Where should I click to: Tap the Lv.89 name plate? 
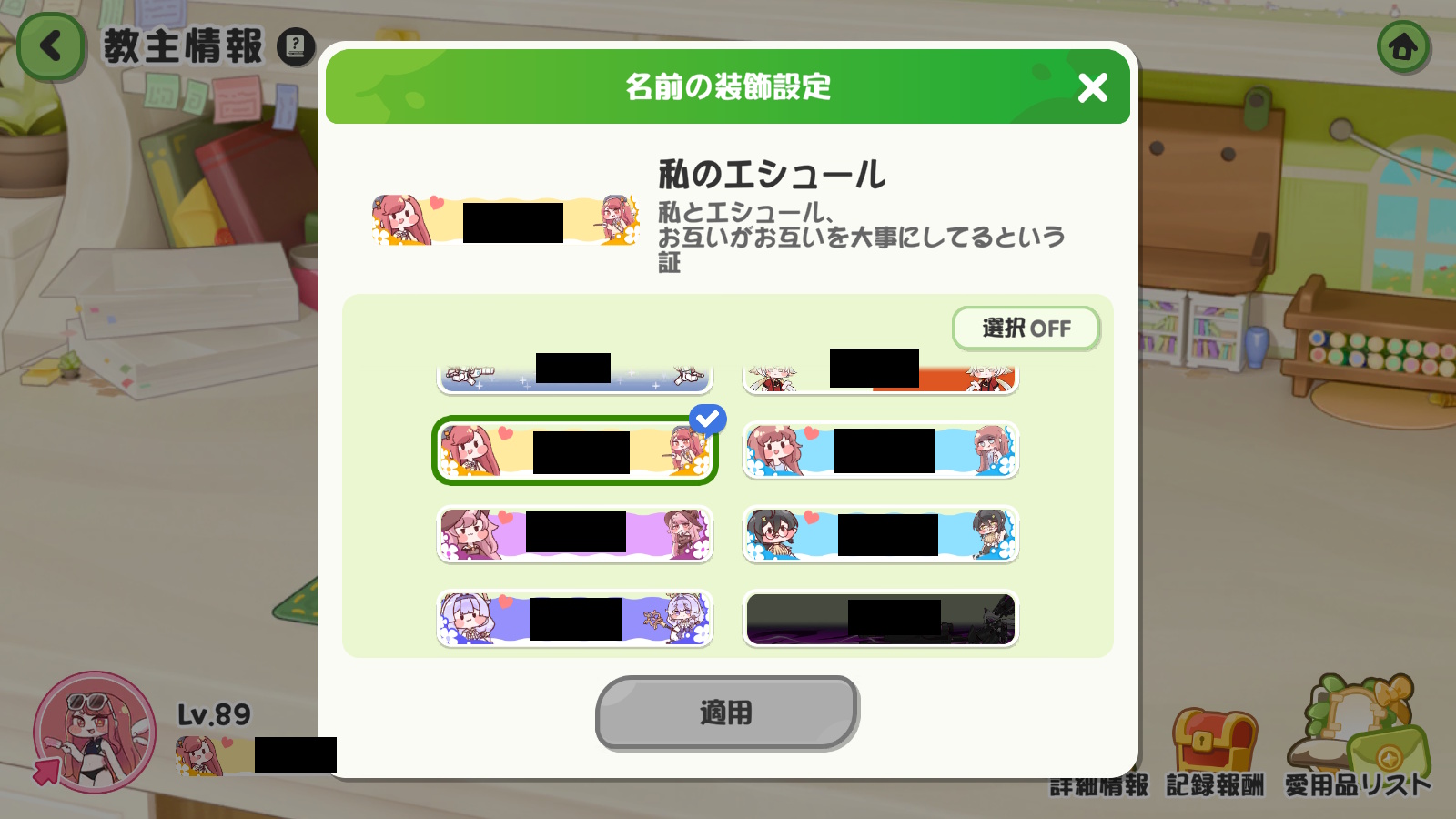pos(256,754)
